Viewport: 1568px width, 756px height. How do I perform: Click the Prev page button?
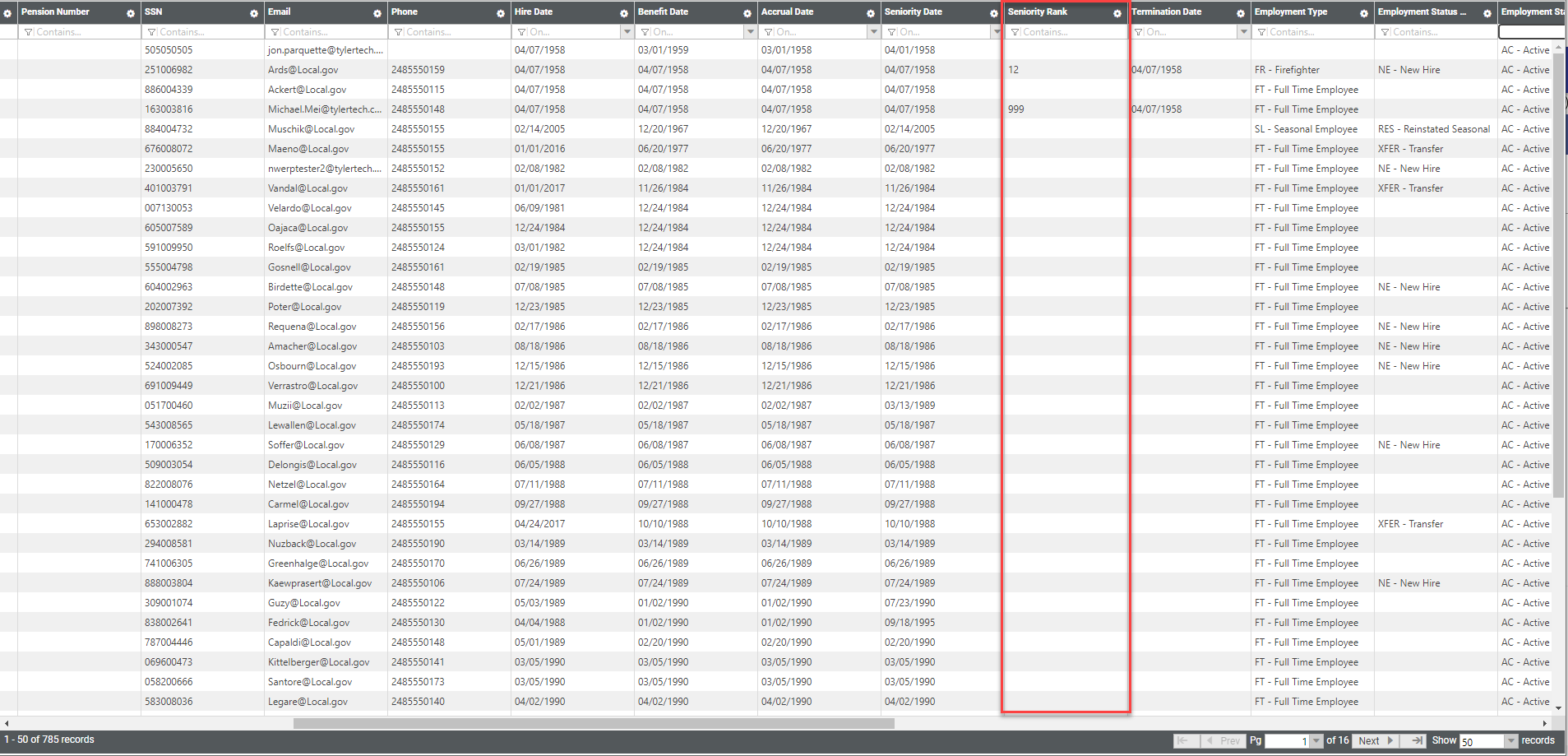click(x=1223, y=741)
